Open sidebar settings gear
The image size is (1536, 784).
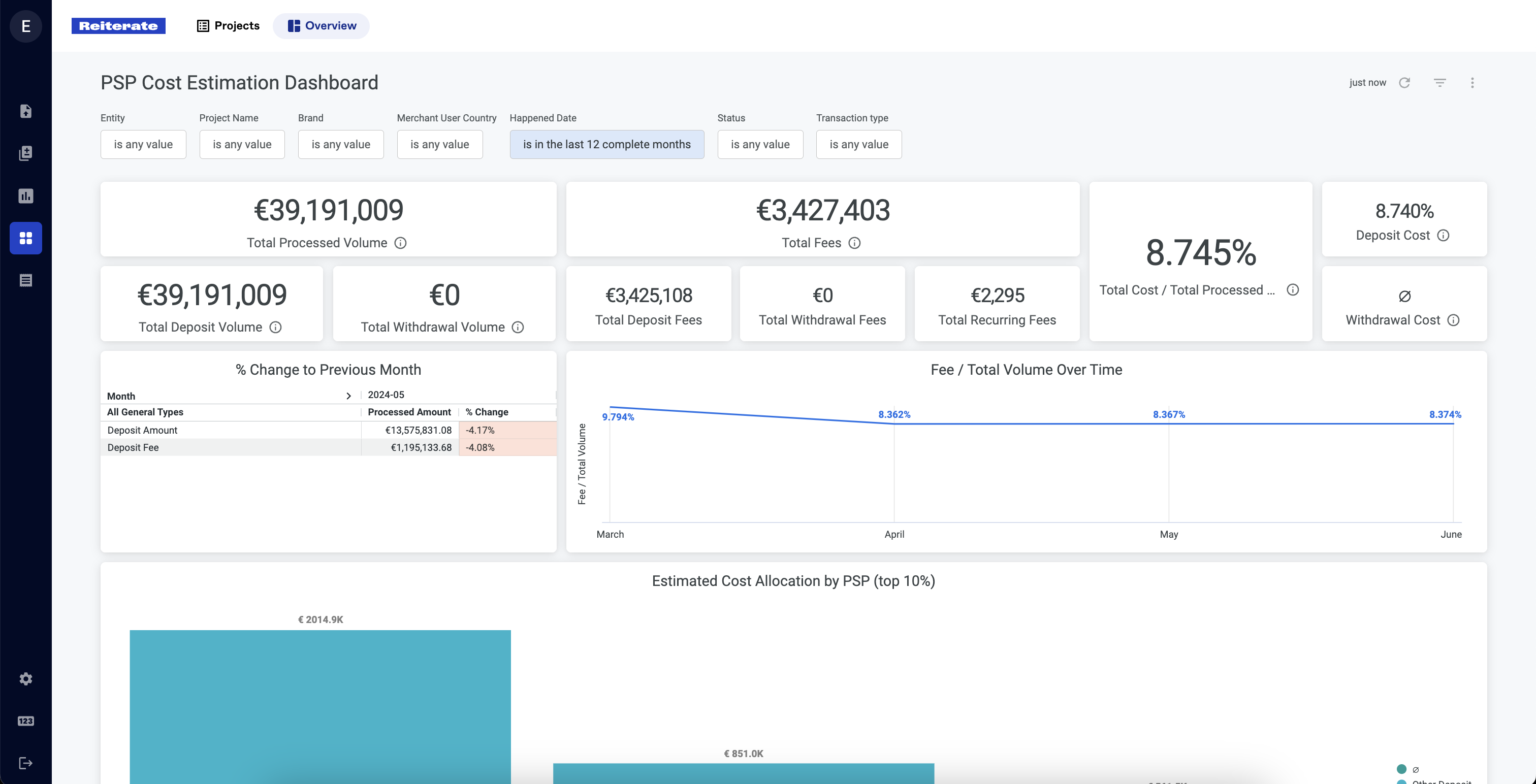click(x=25, y=678)
